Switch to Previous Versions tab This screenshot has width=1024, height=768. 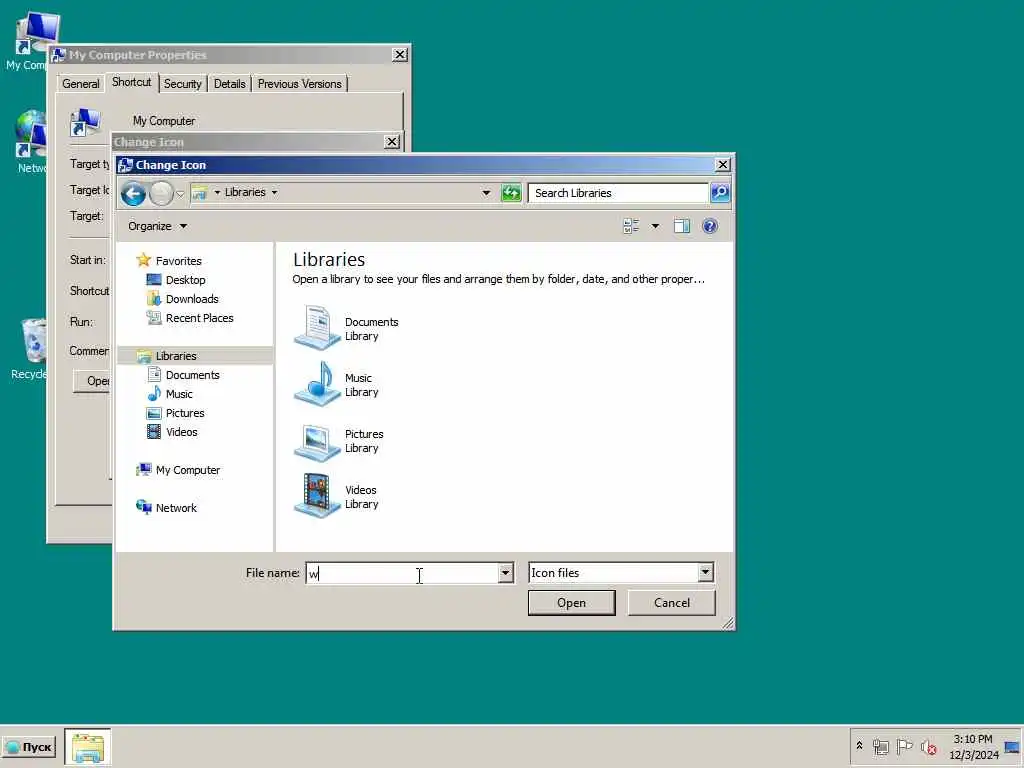pyautogui.click(x=300, y=84)
